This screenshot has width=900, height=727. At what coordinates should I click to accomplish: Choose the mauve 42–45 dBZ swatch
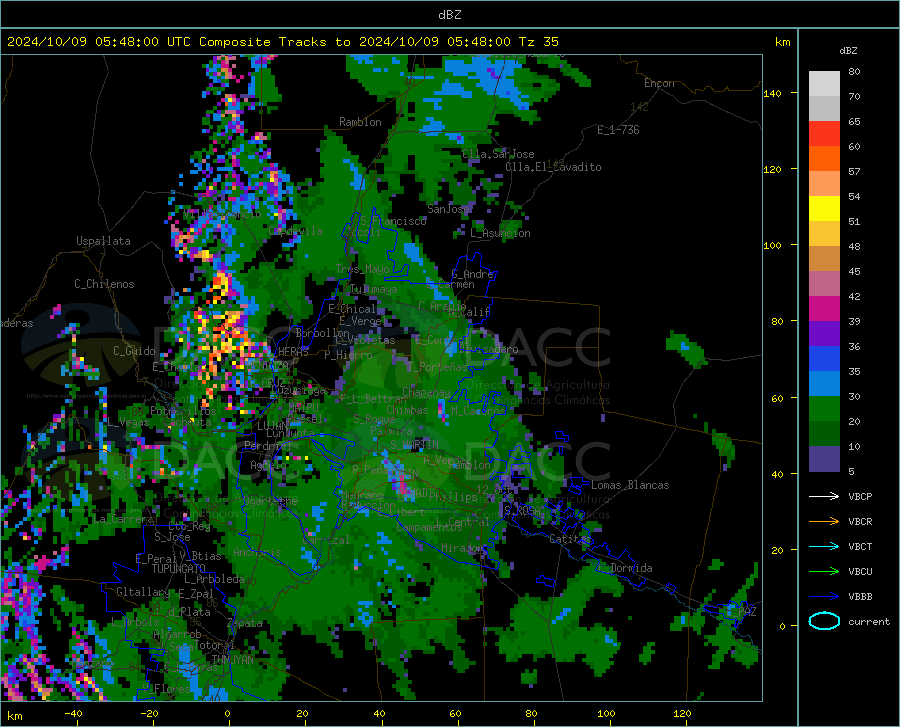pos(824,284)
